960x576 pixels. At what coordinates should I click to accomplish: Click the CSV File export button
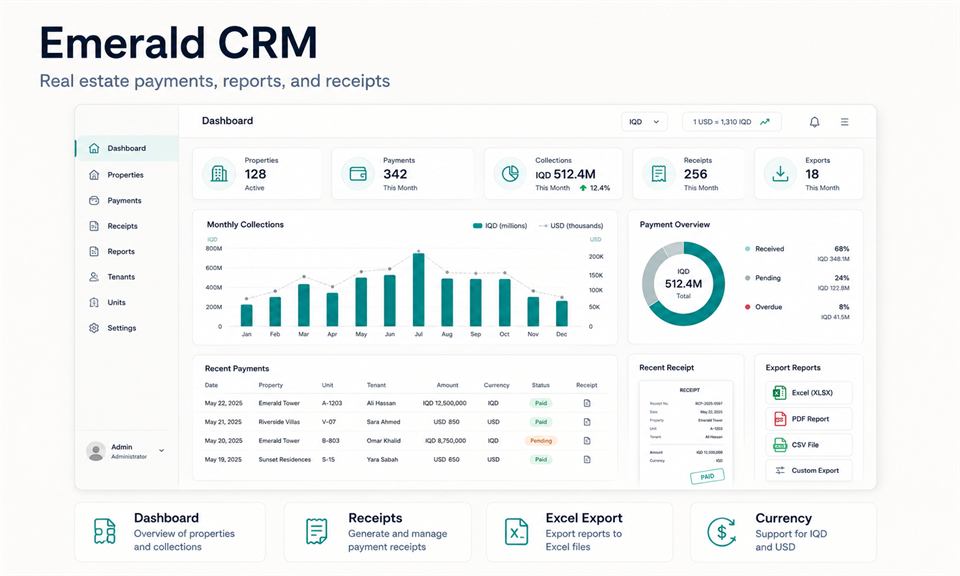[809, 445]
